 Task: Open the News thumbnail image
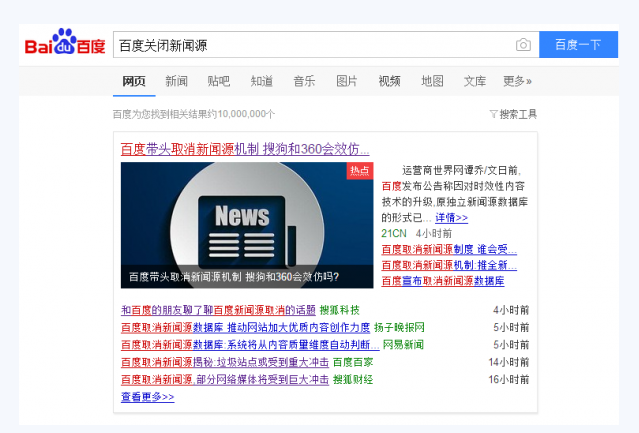tap(246, 225)
